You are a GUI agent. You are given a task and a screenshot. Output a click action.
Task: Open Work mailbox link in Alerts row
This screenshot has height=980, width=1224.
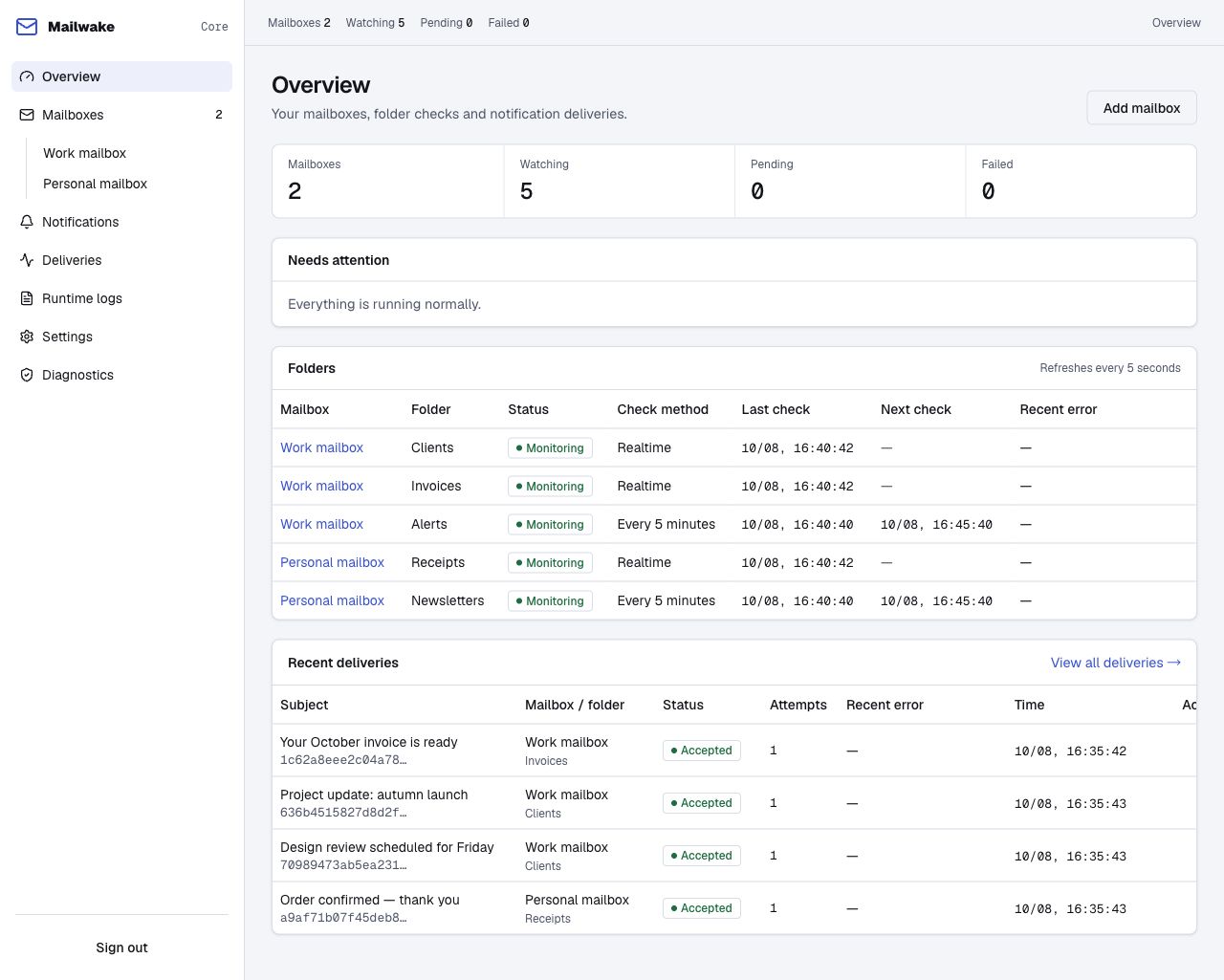coord(321,524)
